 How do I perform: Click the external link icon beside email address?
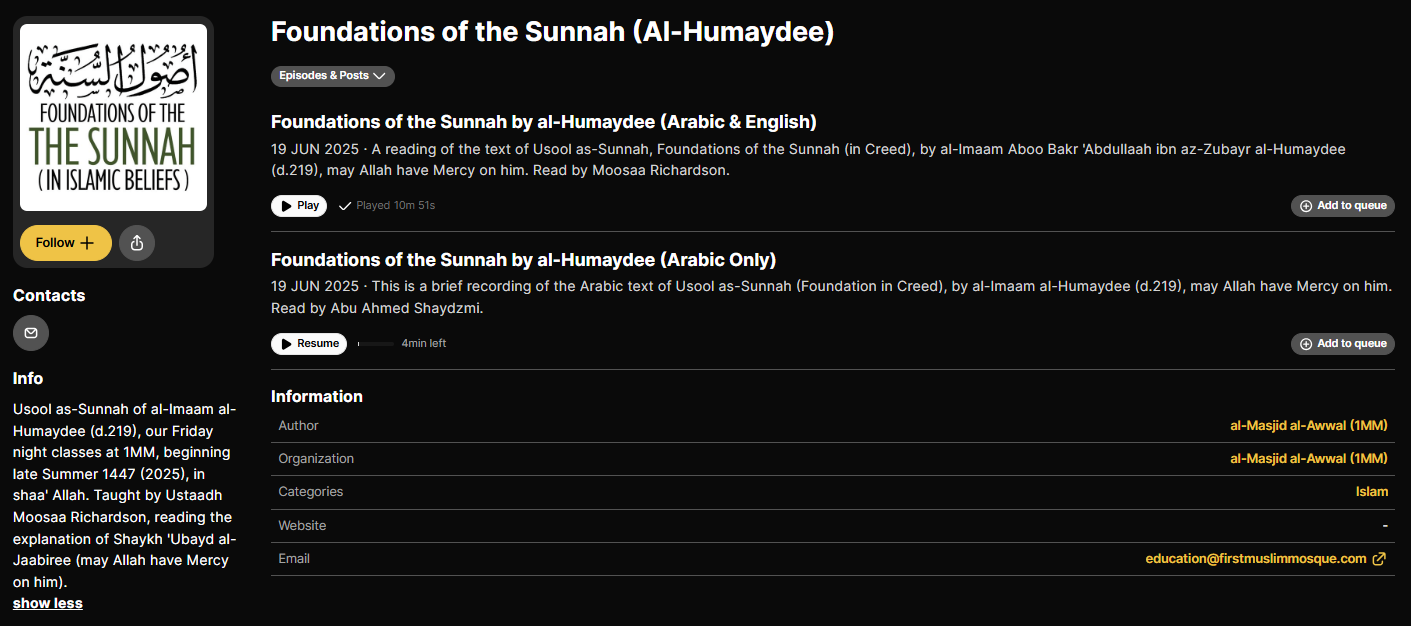[1379, 559]
